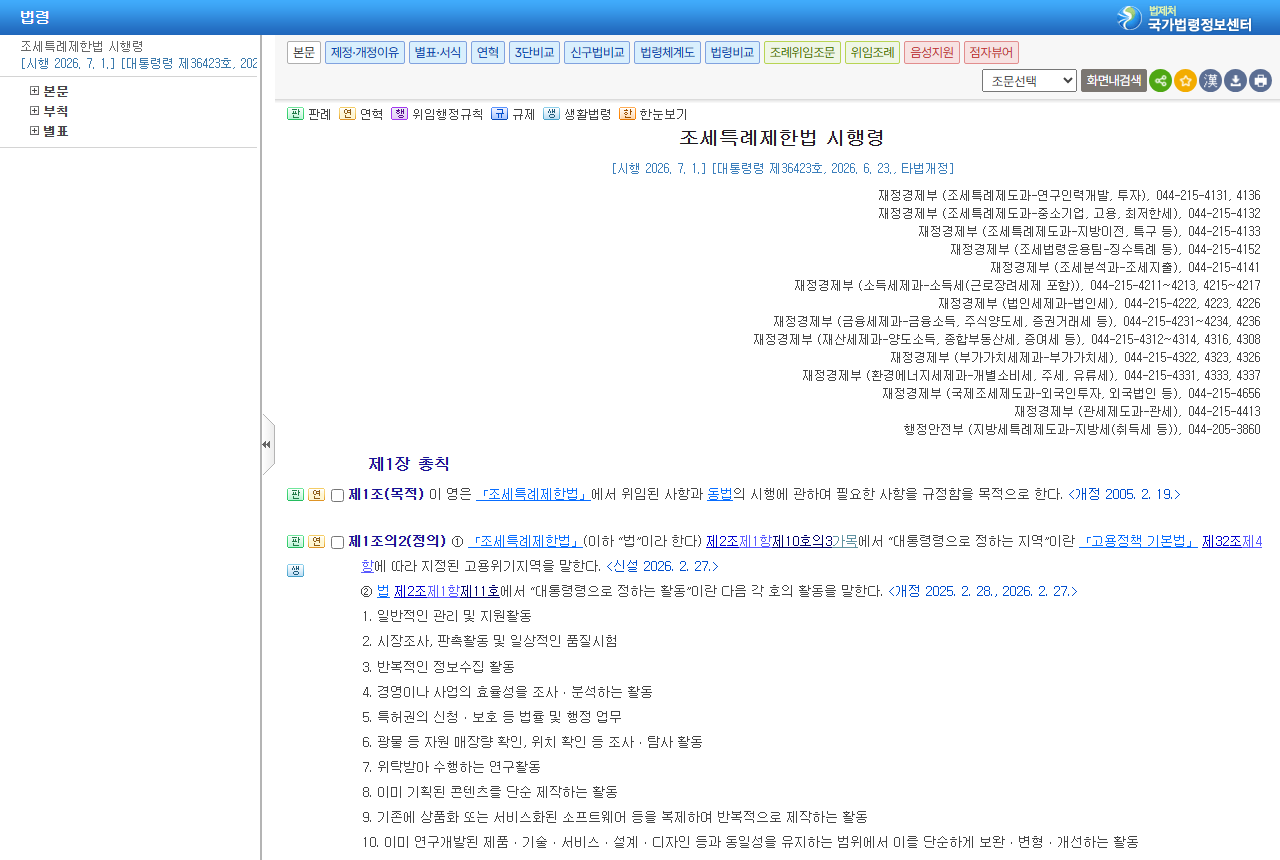Click the 행정안전부 contact line
The image size is (1280, 860).
pyautogui.click(x=1082, y=429)
